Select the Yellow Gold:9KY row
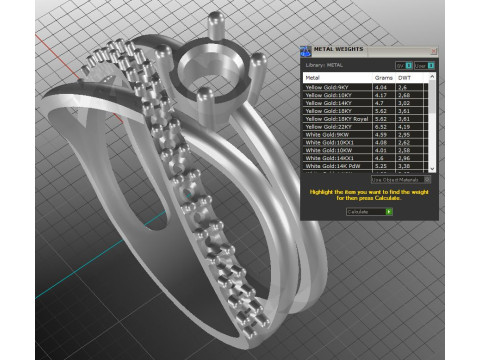The height and width of the screenshot is (360, 480). [x=365, y=87]
